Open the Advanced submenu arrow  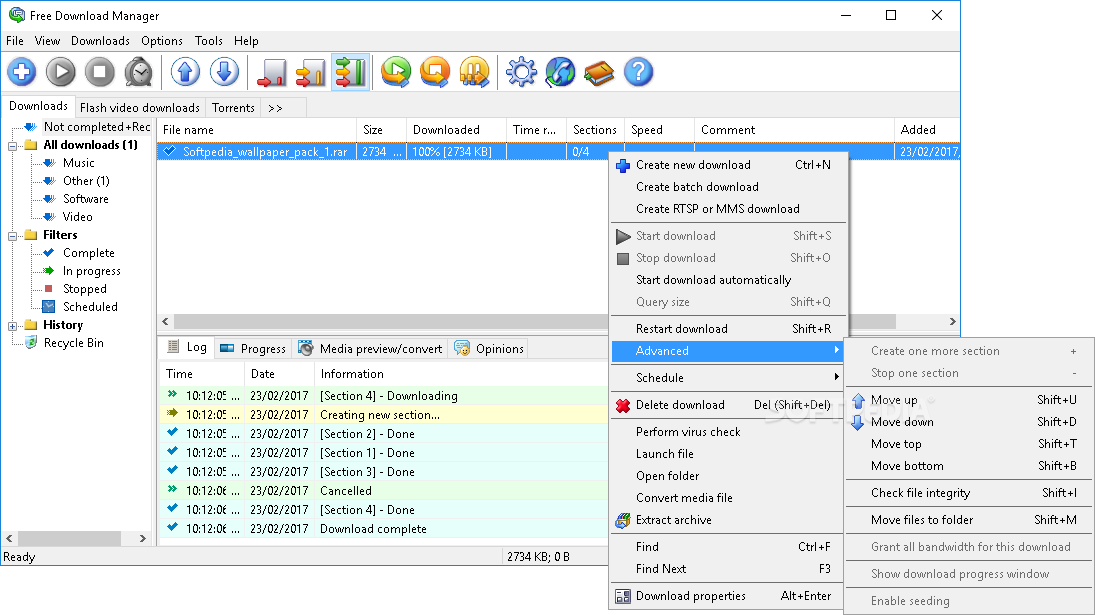pyautogui.click(x=836, y=350)
